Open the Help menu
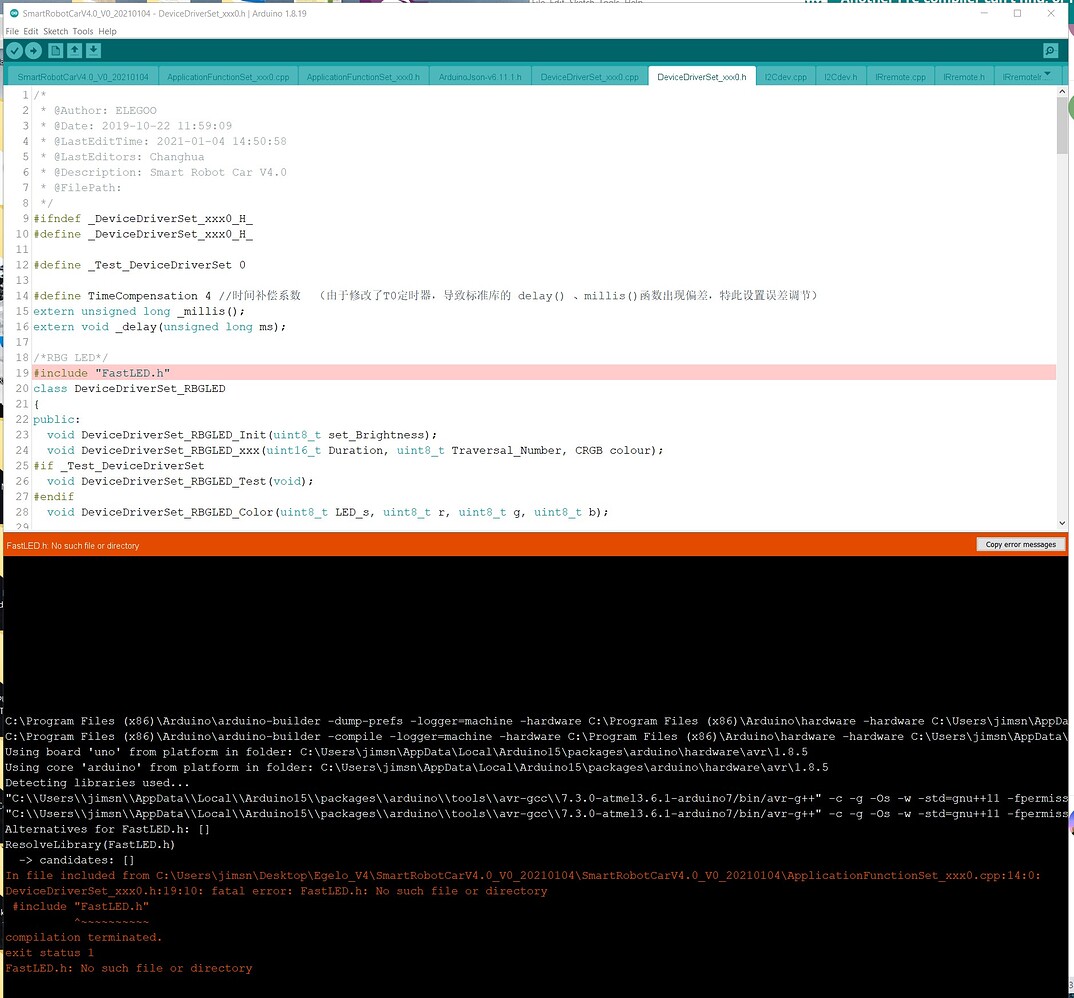This screenshot has height=998, width=1074. (x=107, y=31)
